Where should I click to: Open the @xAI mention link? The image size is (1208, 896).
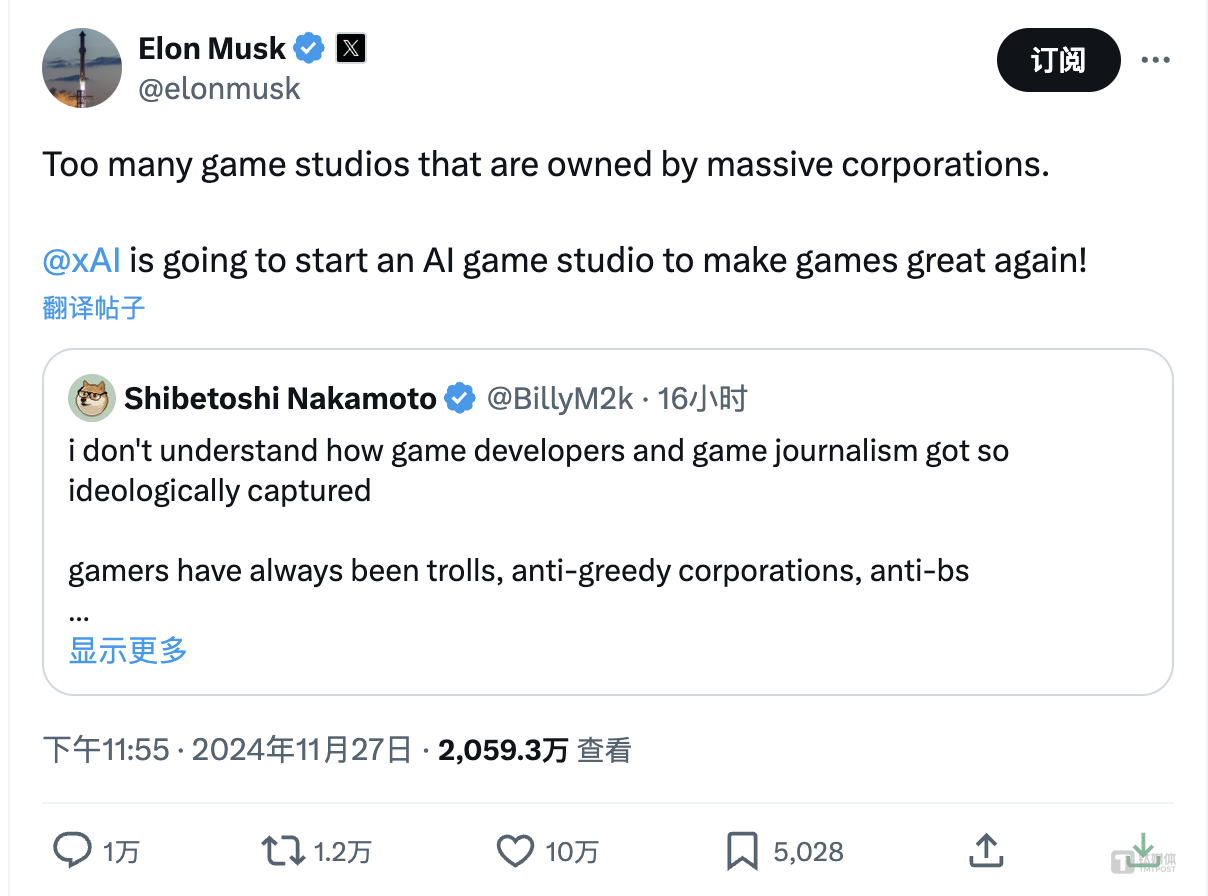click(x=82, y=262)
